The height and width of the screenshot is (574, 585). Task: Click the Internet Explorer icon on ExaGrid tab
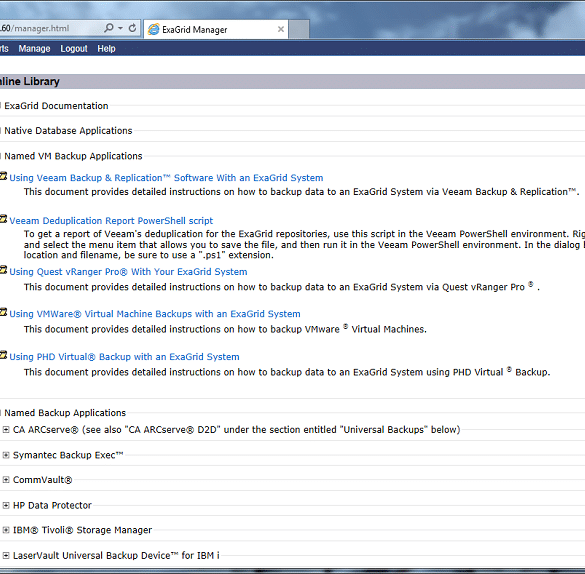(x=153, y=29)
